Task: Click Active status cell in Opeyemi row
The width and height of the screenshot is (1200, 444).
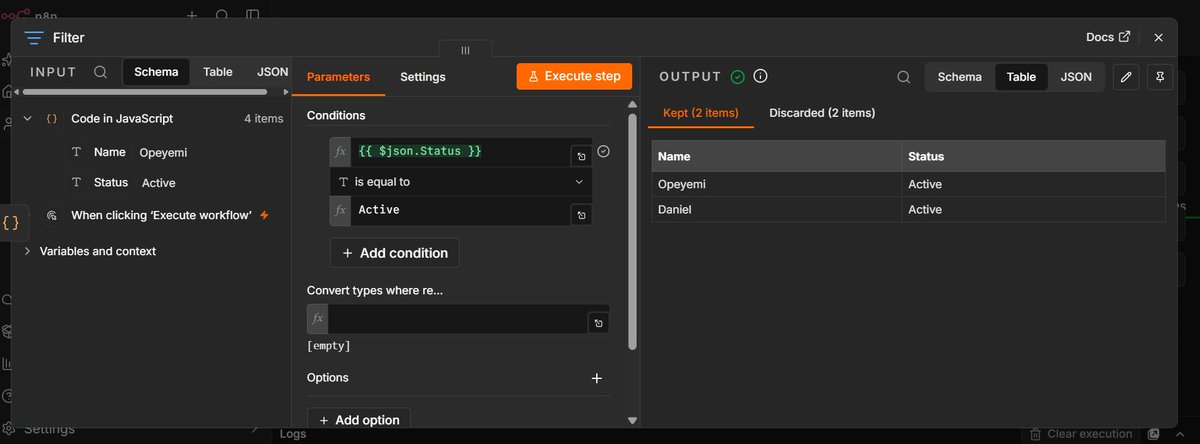Action: pos(1033,184)
